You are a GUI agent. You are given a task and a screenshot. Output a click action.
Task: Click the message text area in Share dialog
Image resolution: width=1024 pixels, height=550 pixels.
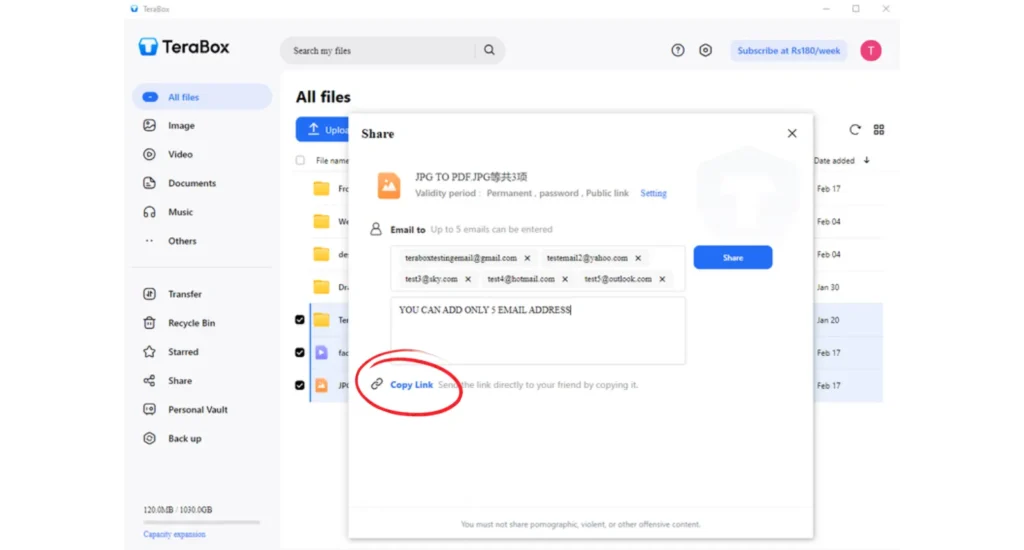coord(538,331)
